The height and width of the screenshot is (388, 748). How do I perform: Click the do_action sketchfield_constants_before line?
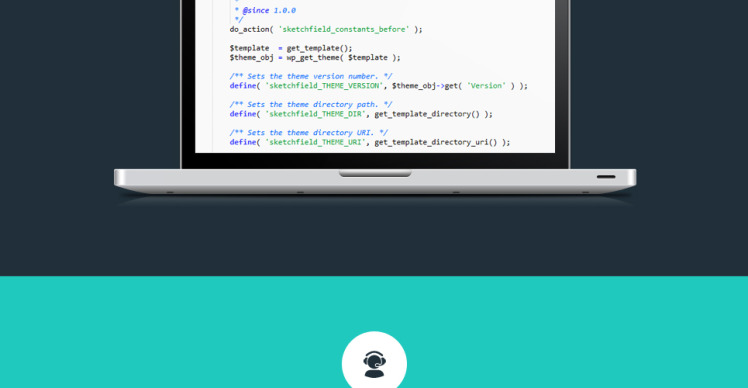click(x=326, y=29)
